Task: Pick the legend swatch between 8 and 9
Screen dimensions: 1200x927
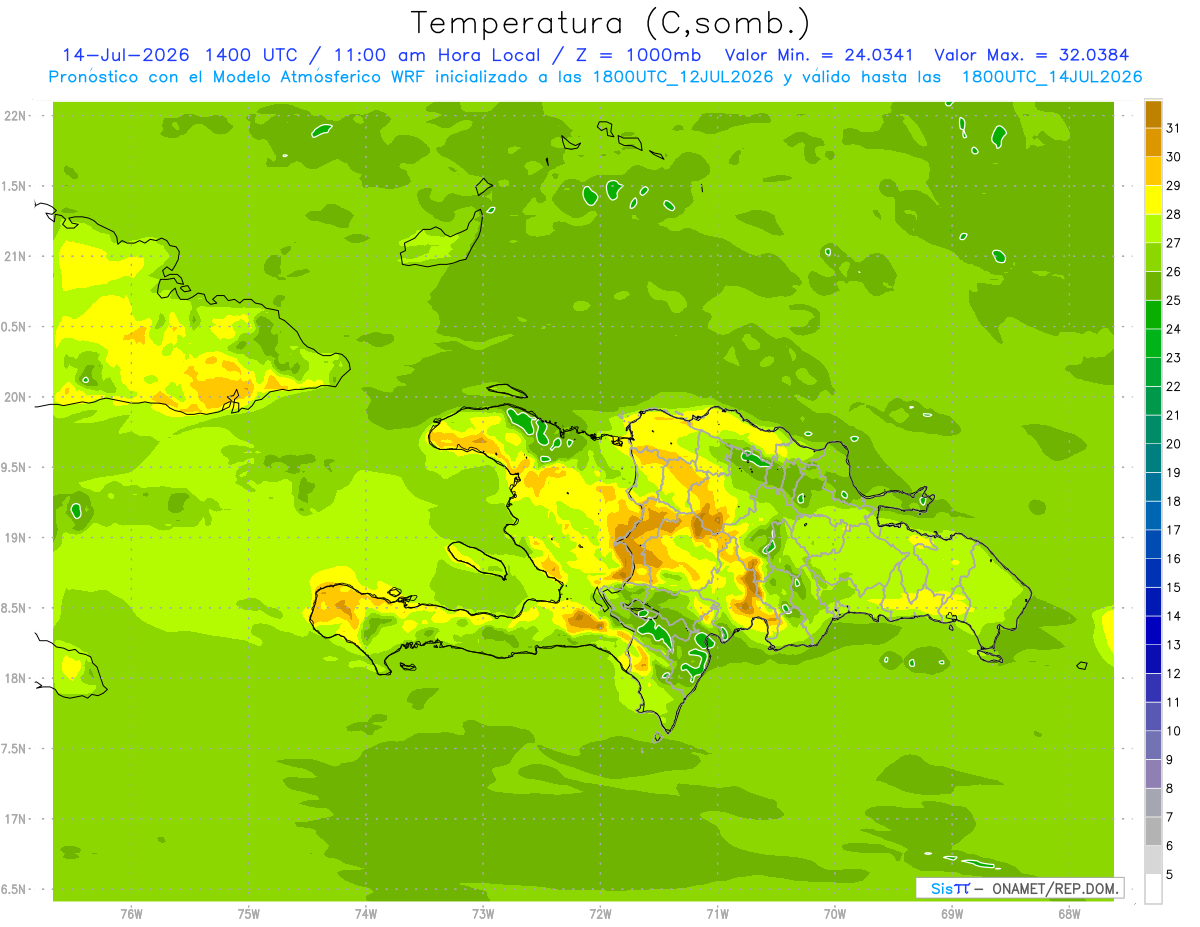Action: point(1153,774)
